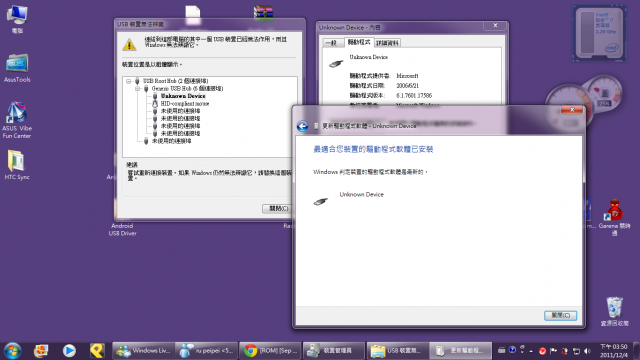
Task: Click the round red tray icon
Action: (542, 351)
